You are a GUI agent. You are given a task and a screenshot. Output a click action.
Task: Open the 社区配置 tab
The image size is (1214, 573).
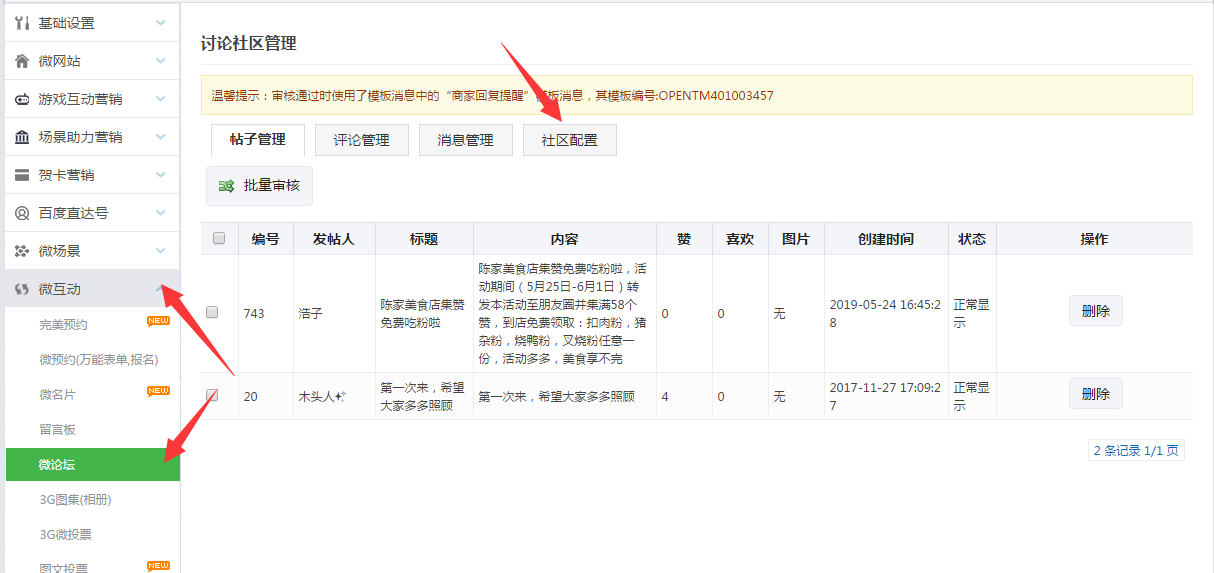570,140
